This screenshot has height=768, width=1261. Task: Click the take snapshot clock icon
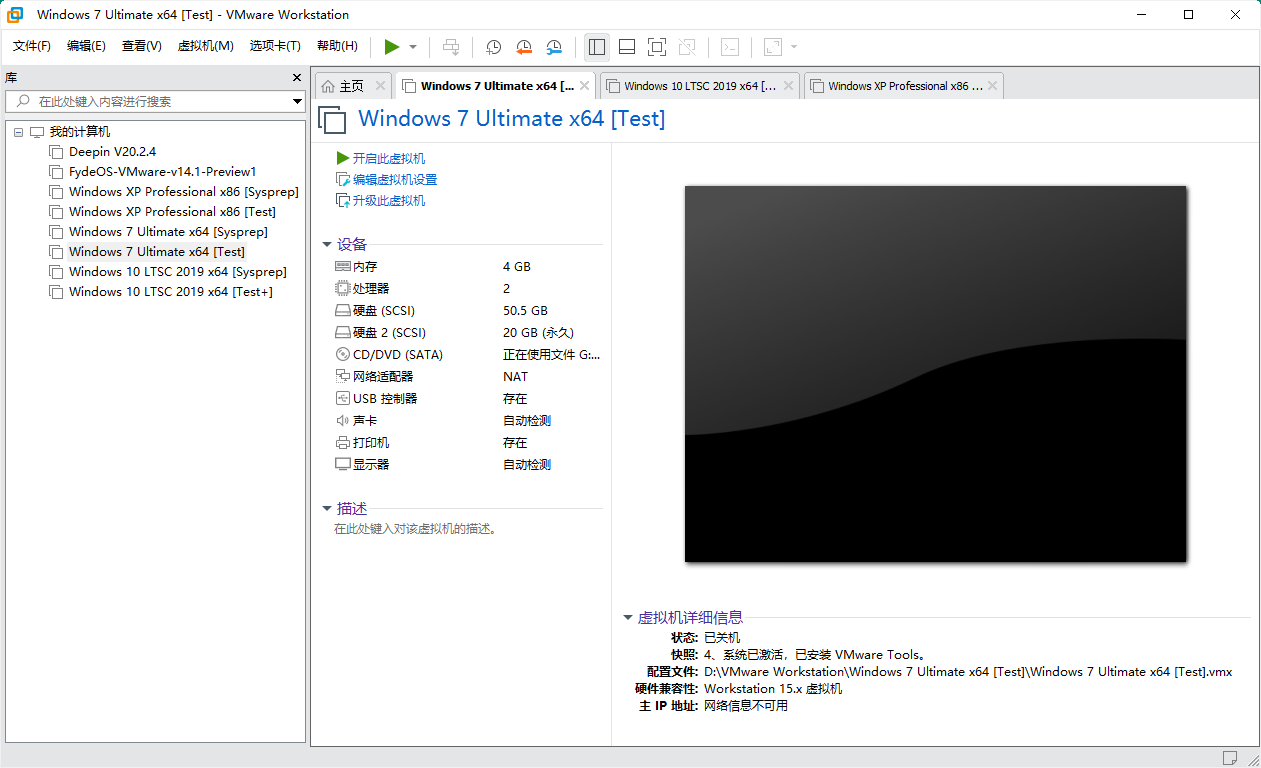(x=493, y=47)
